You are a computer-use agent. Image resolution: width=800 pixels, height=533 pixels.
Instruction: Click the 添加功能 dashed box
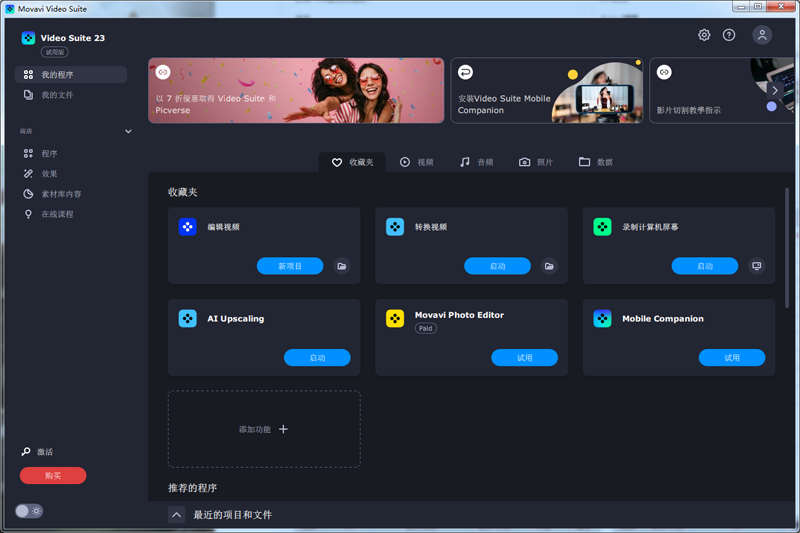pos(264,429)
